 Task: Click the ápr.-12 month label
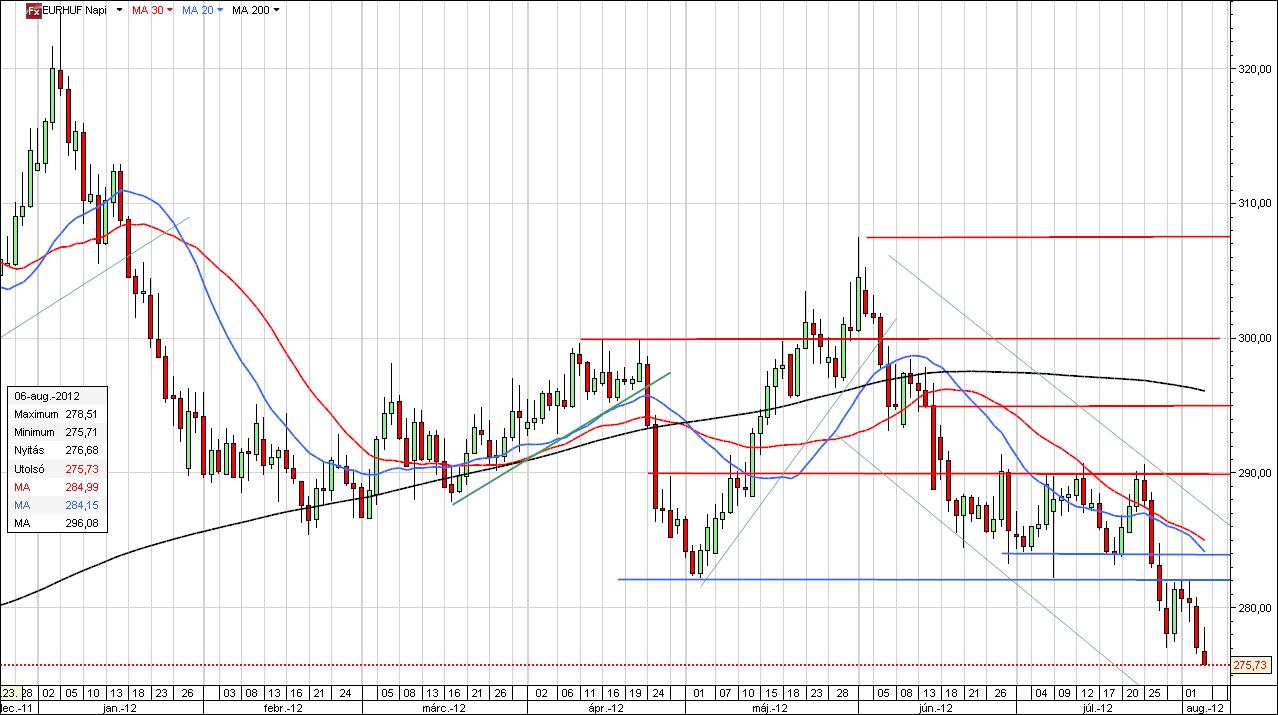pyautogui.click(x=604, y=708)
